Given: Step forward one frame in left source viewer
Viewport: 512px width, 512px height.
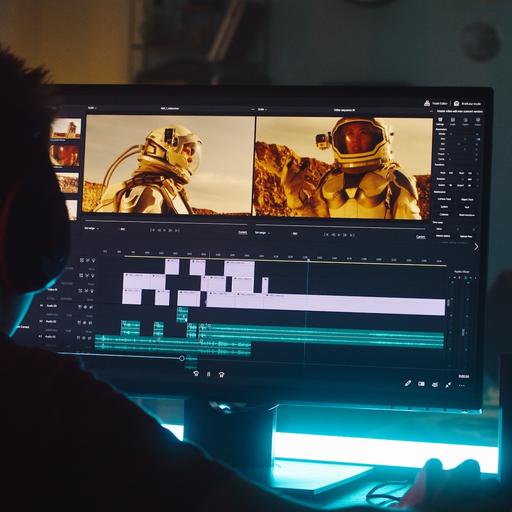Looking at the screenshot, I should pos(170,230).
